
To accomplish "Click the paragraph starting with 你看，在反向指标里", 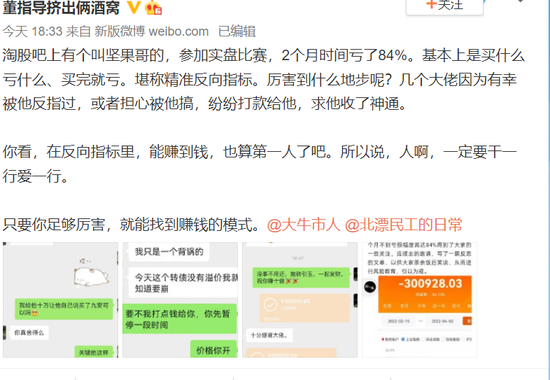I will point(260,164).
